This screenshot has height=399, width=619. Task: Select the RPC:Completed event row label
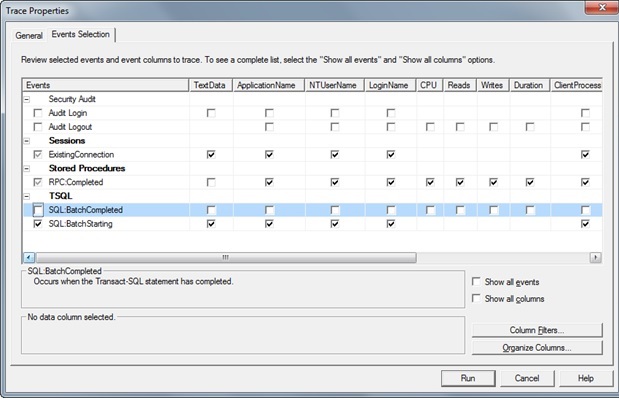pos(76,182)
